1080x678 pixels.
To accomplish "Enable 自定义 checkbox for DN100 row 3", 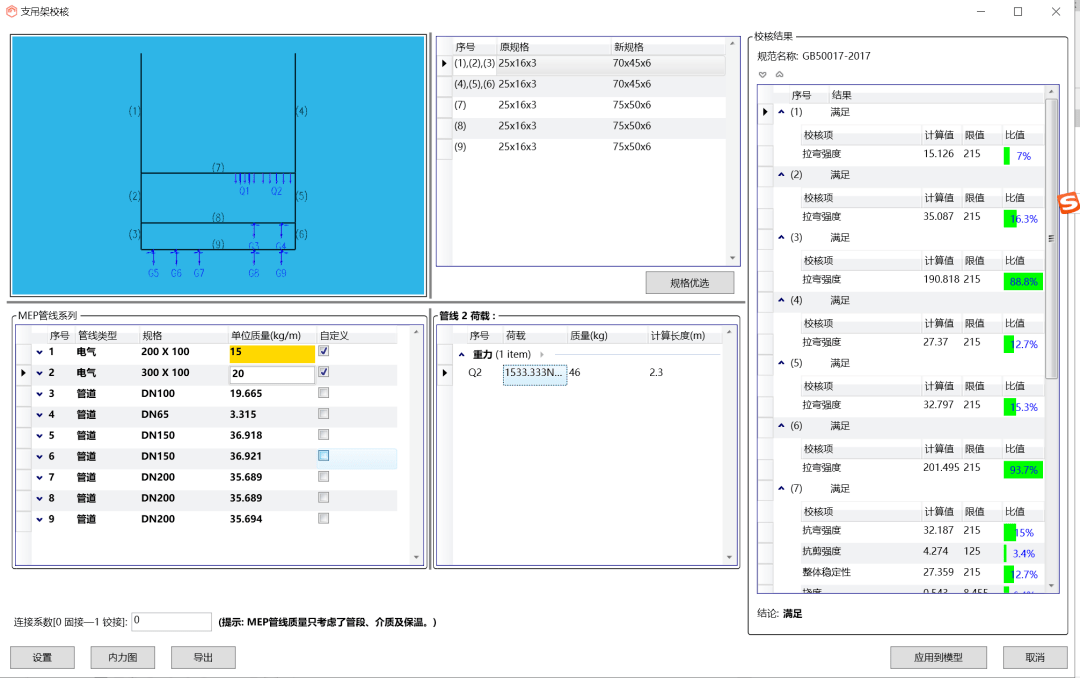I will (x=323, y=393).
